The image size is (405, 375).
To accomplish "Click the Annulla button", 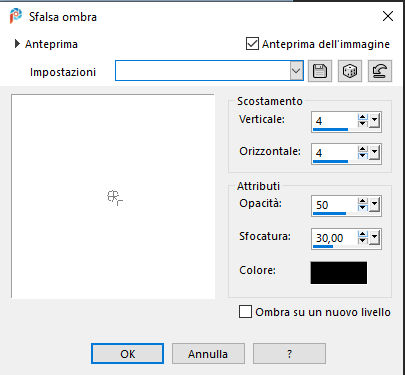I will [x=208, y=354].
